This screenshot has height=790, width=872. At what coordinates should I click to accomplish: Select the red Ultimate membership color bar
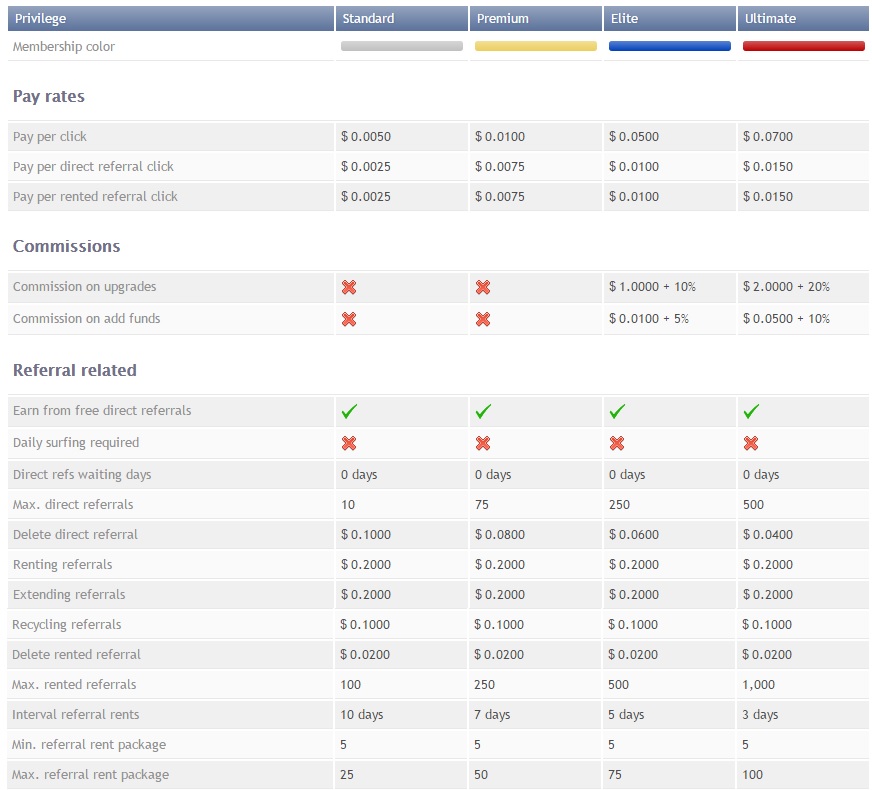click(804, 46)
